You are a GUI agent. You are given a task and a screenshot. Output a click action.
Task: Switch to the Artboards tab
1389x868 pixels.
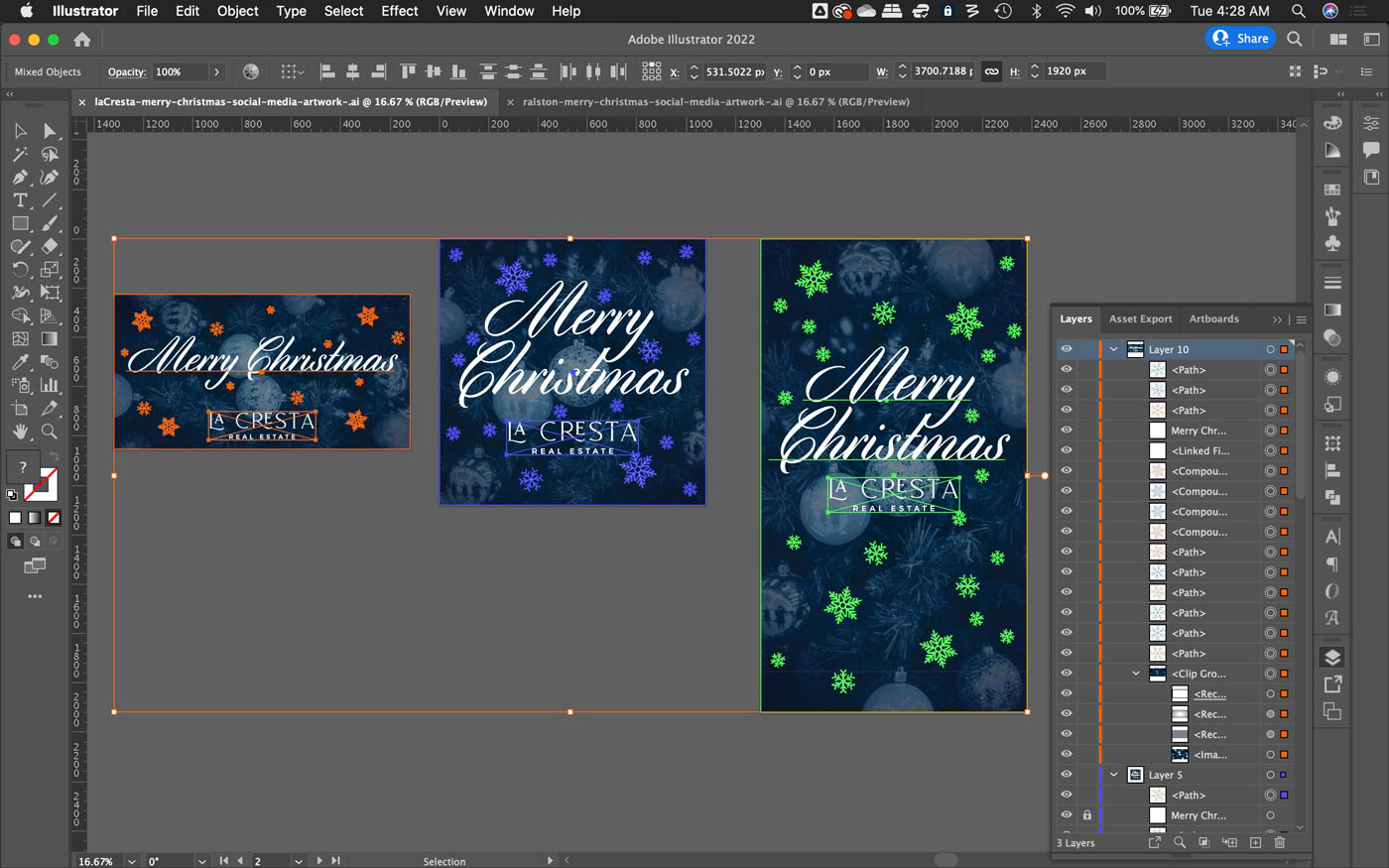pos(1213,318)
